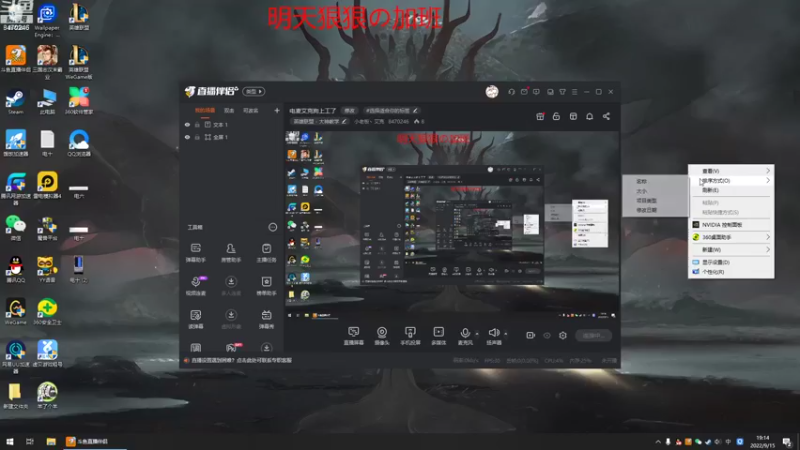Open the hamburger menu in the title bar
The image size is (800, 450).
[574, 92]
